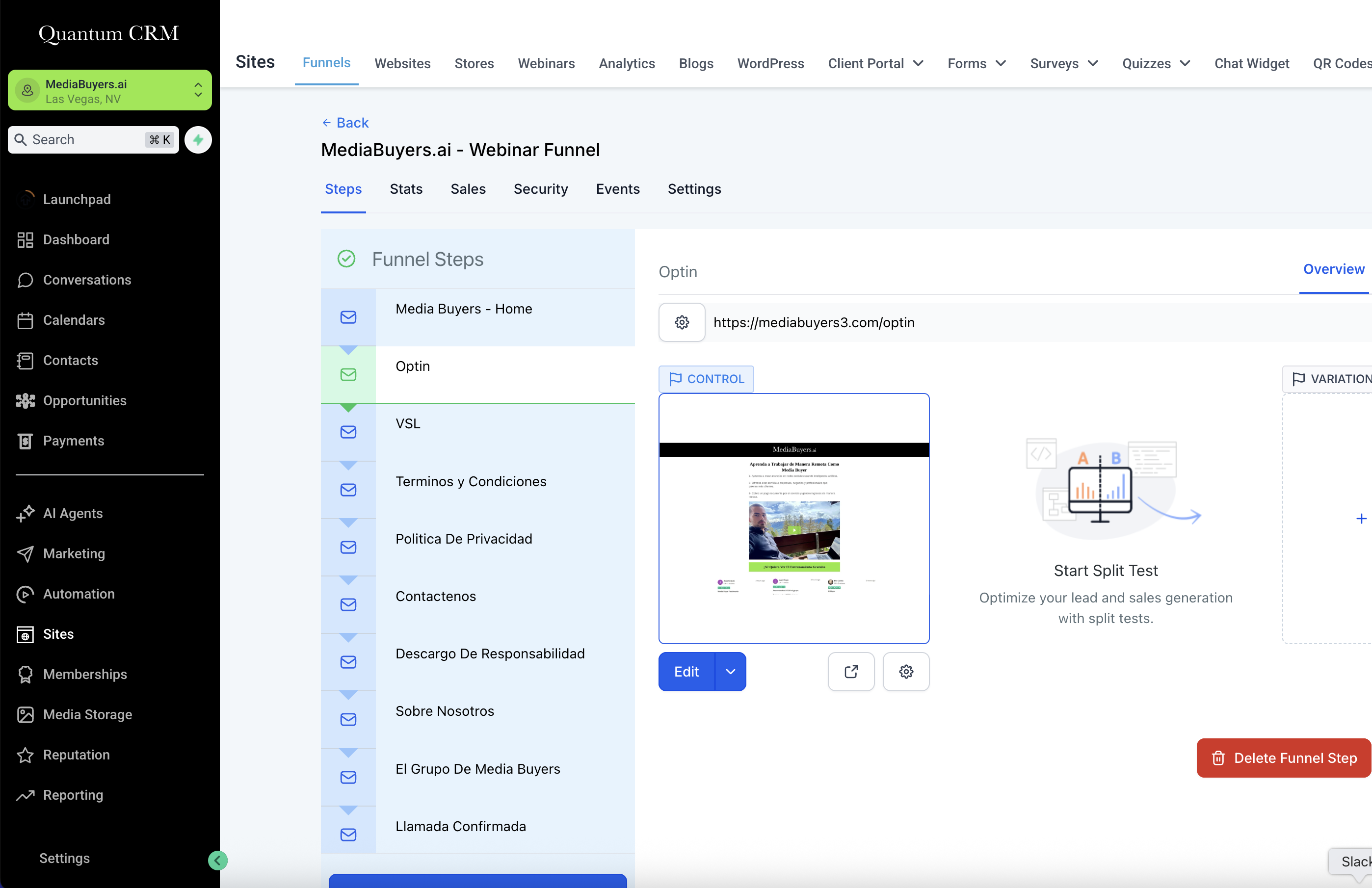Screen dimensions: 1372x888
Task: Open the MediaBuyers.ai account switcher
Action: [109, 90]
